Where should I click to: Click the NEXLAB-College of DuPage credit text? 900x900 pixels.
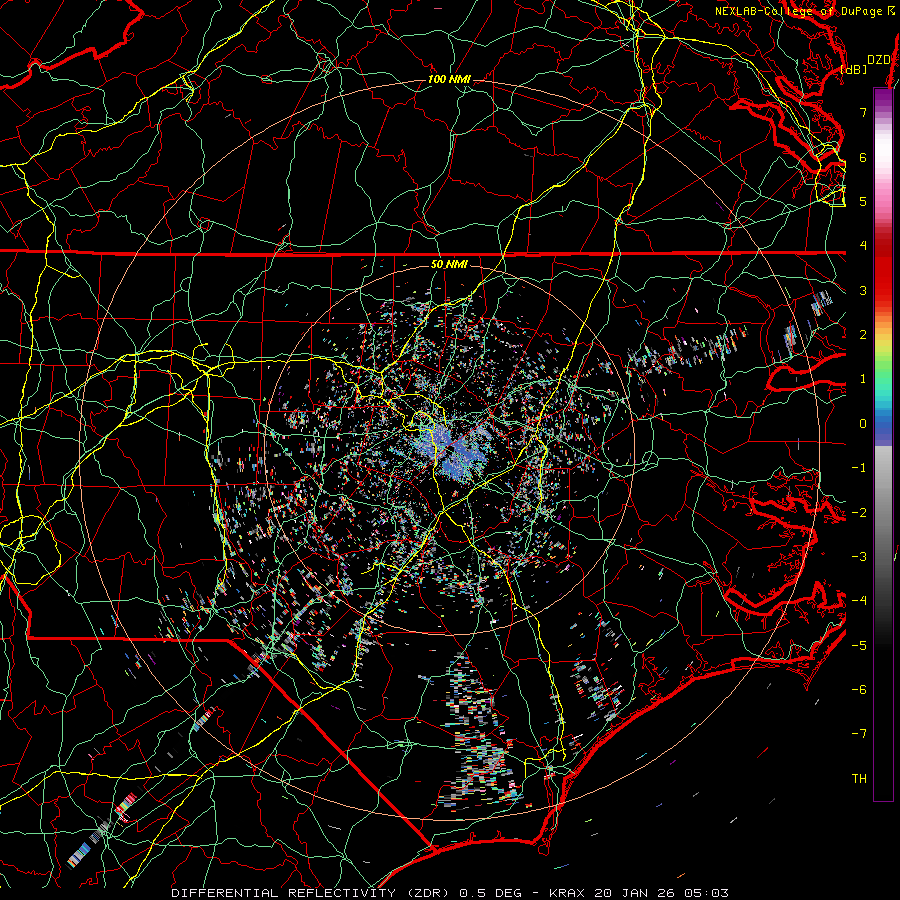(804, 11)
